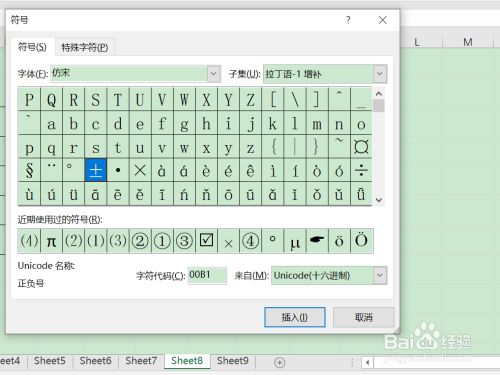Select the letter é with acute

point(228,170)
